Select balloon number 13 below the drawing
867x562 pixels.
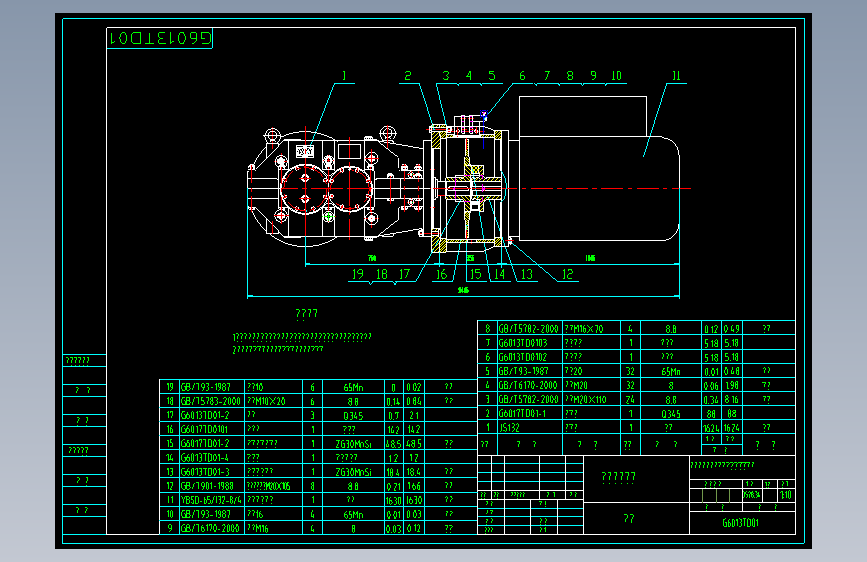click(x=526, y=274)
